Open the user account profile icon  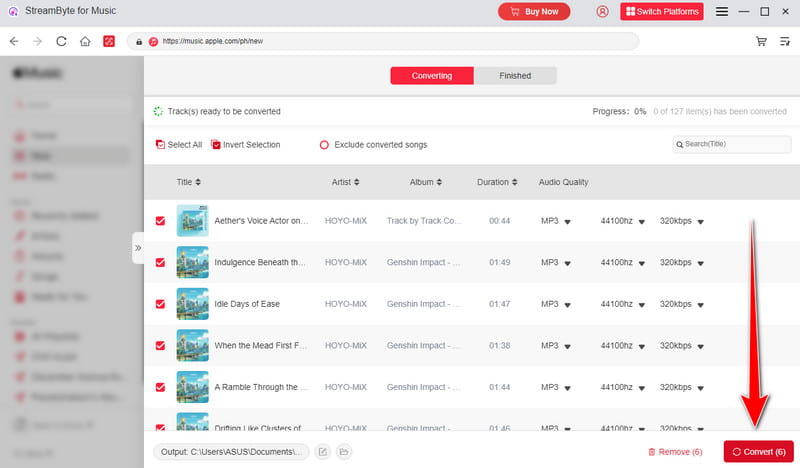pyautogui.click(x=602, y=12)
